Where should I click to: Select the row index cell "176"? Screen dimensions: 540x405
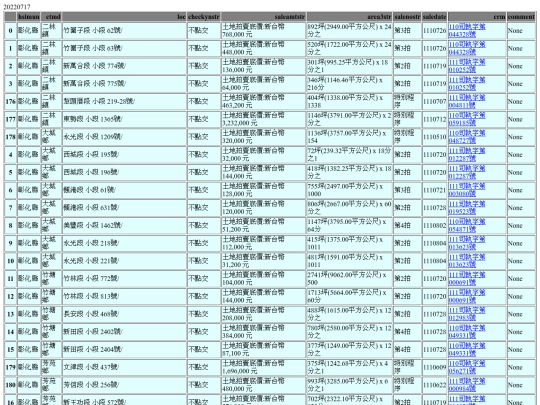click(10, 102)
